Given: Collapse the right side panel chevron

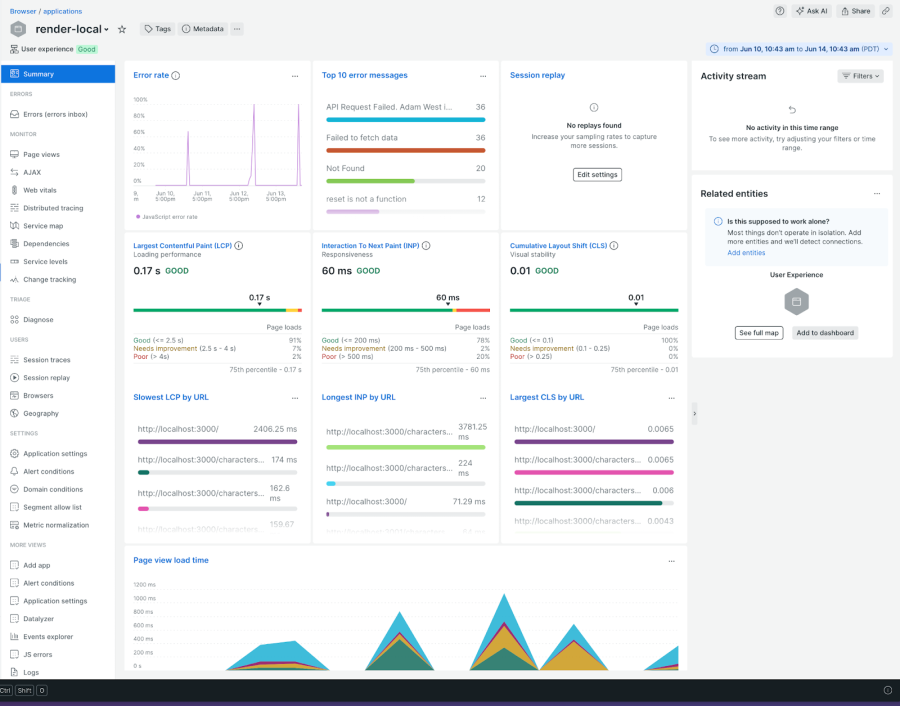Looking at the screenshot, I should (x=694, y=413).
